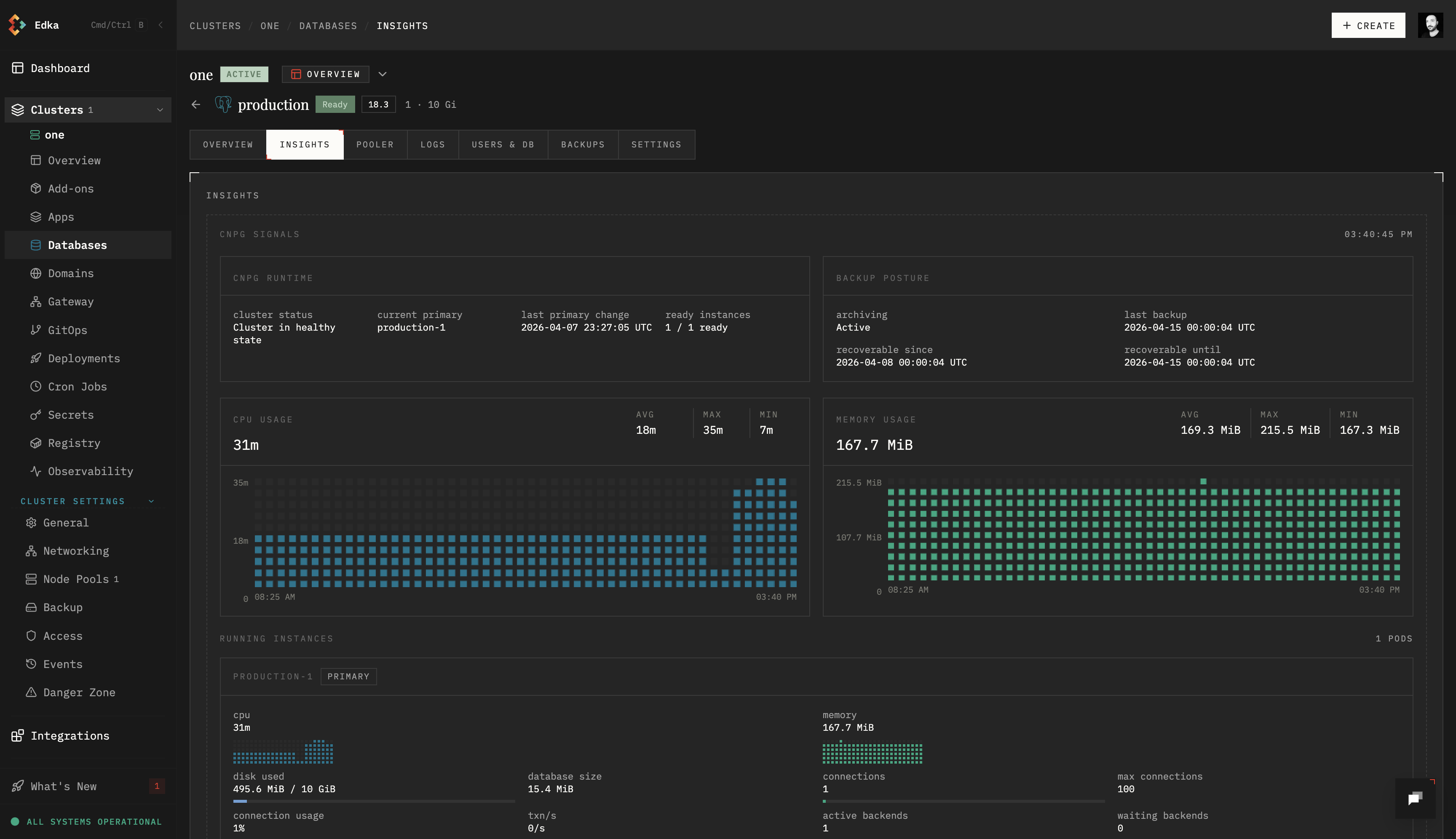Collapse the Clusters section chevron
The height and width of the screenshot is (839, 1456).
click(x=160, y=110)
